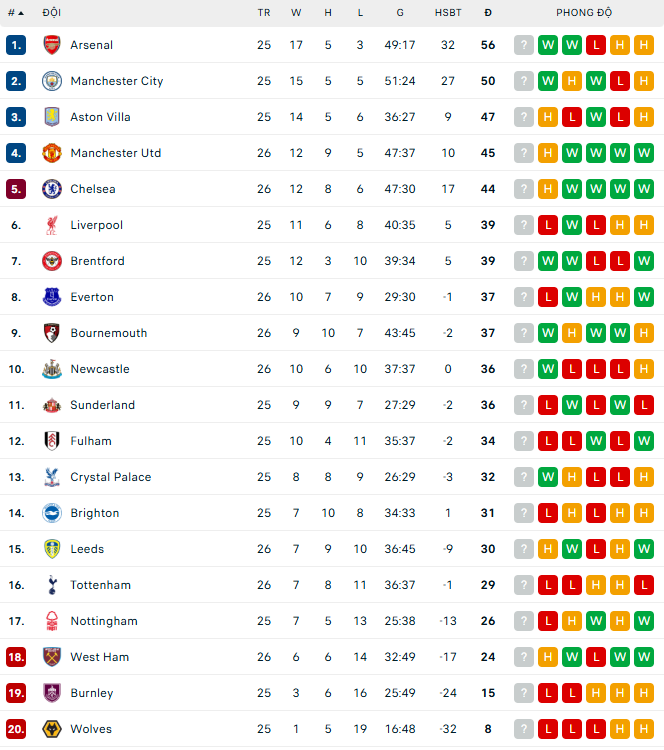Click Arsenal's red L form badge

596,45
